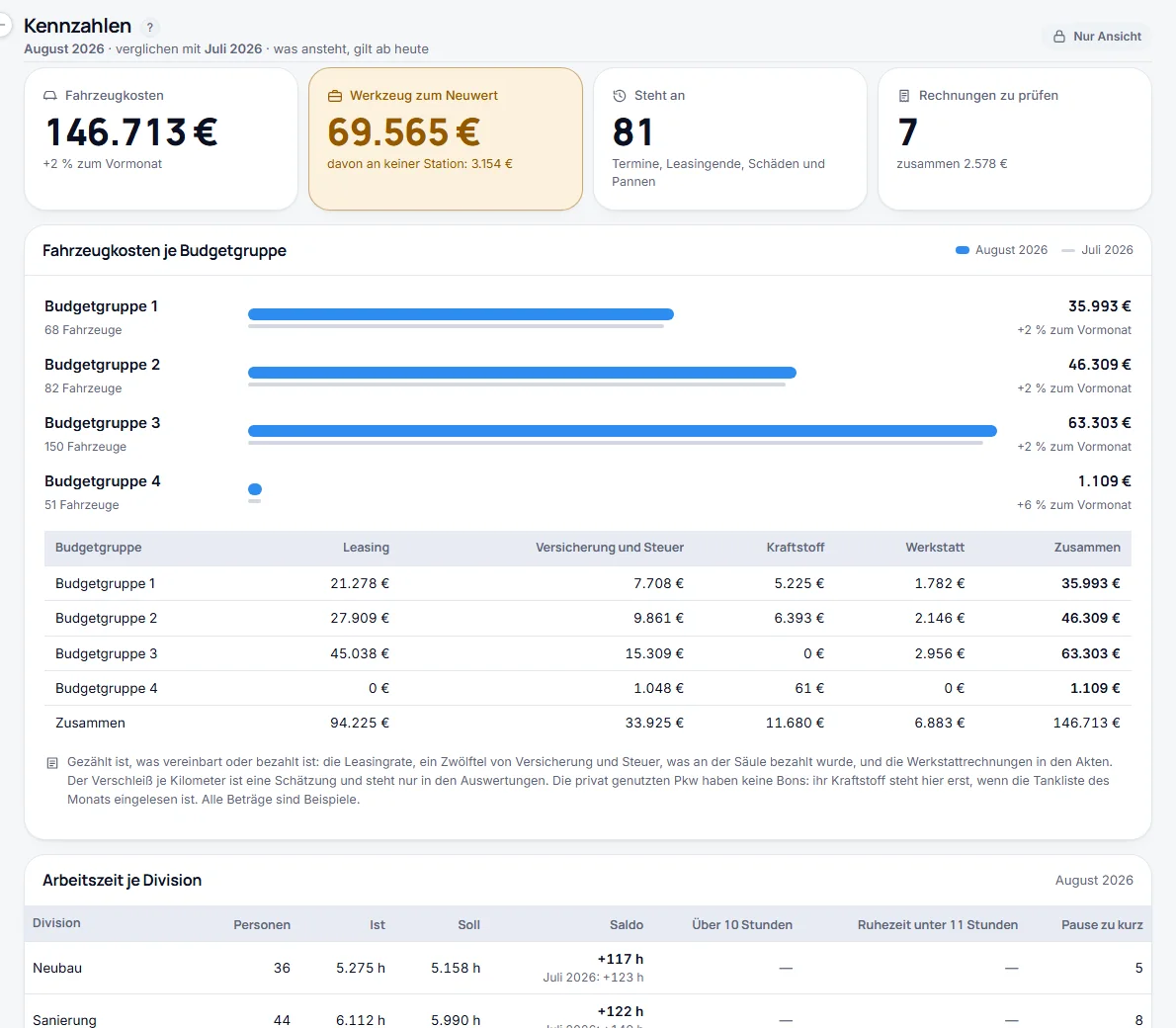Click the Neubau division row label
This screenshot has width=1176, height=1028.
point(57,968)
